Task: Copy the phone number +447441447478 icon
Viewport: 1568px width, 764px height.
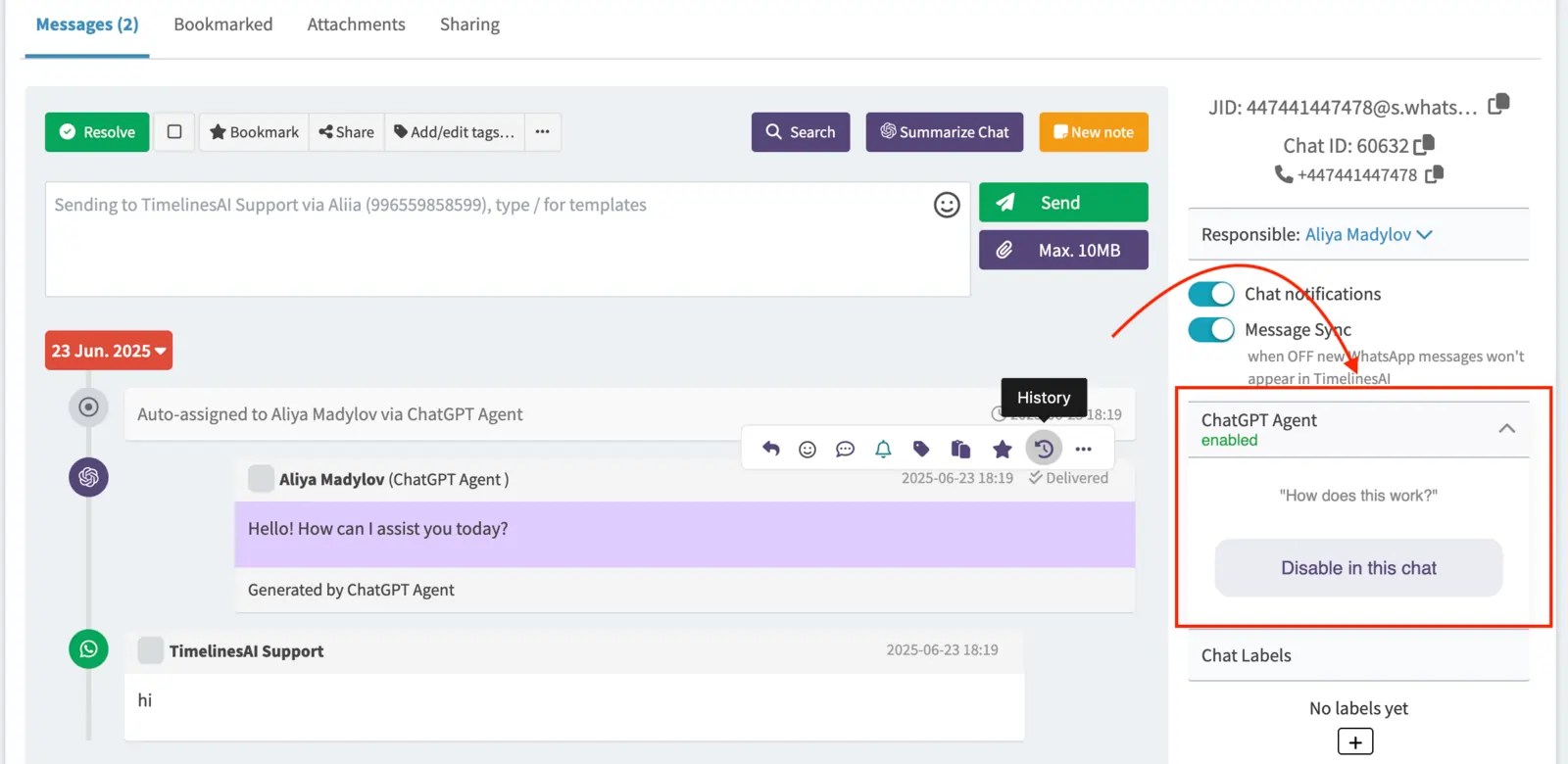Action: click(x=1434, y=174)
